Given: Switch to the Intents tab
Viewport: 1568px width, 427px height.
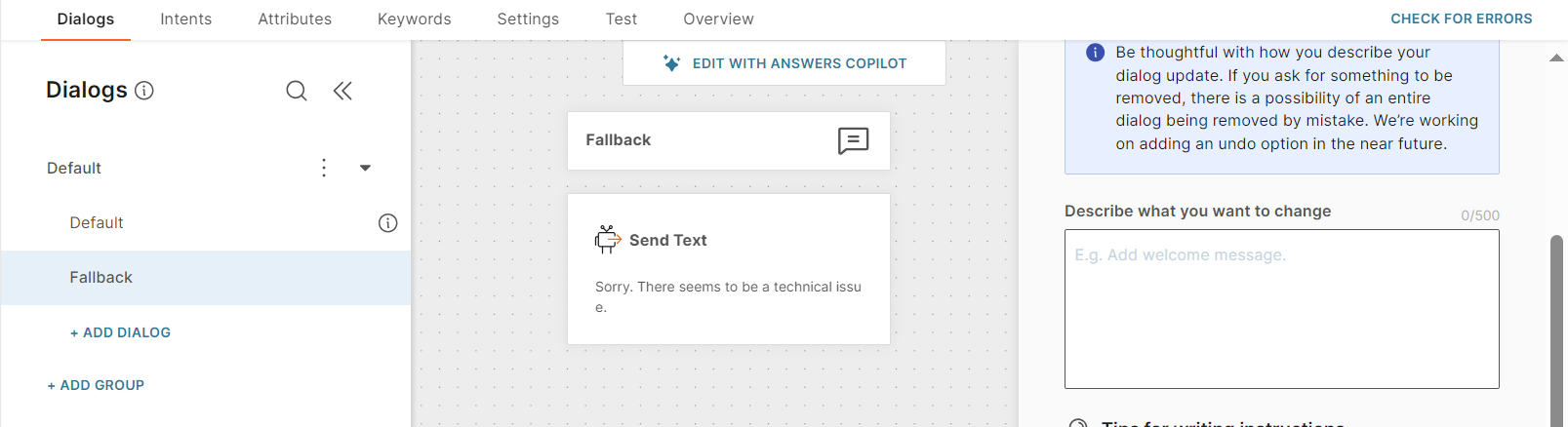Looking at the screenshot, I should [185, 19].
